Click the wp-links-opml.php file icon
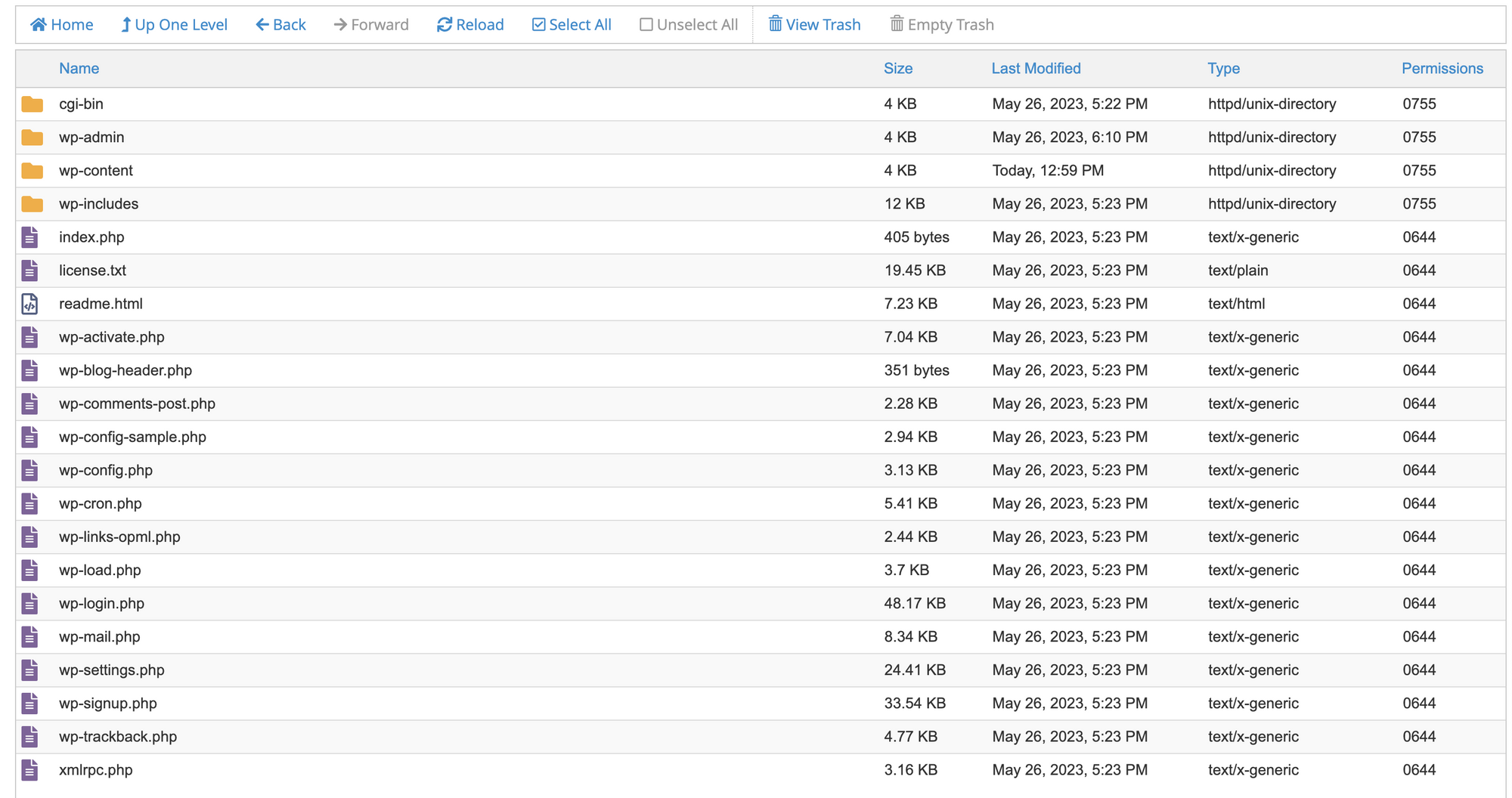This screenshot has height=798, width=1512. coord(29,537)
